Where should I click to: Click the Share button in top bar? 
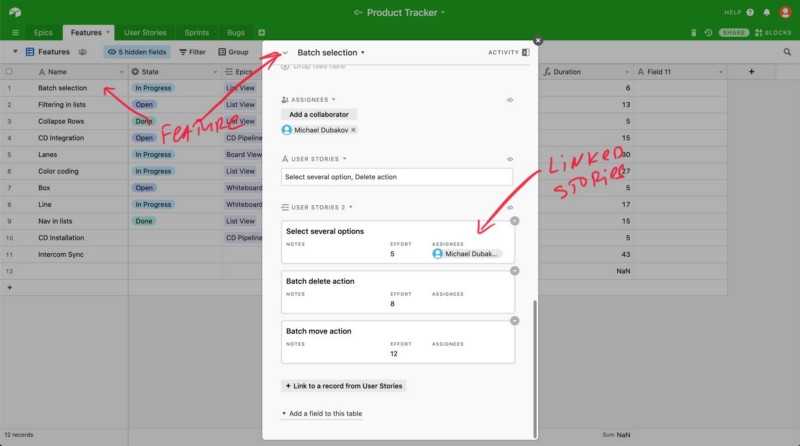[x=734, y=33]
